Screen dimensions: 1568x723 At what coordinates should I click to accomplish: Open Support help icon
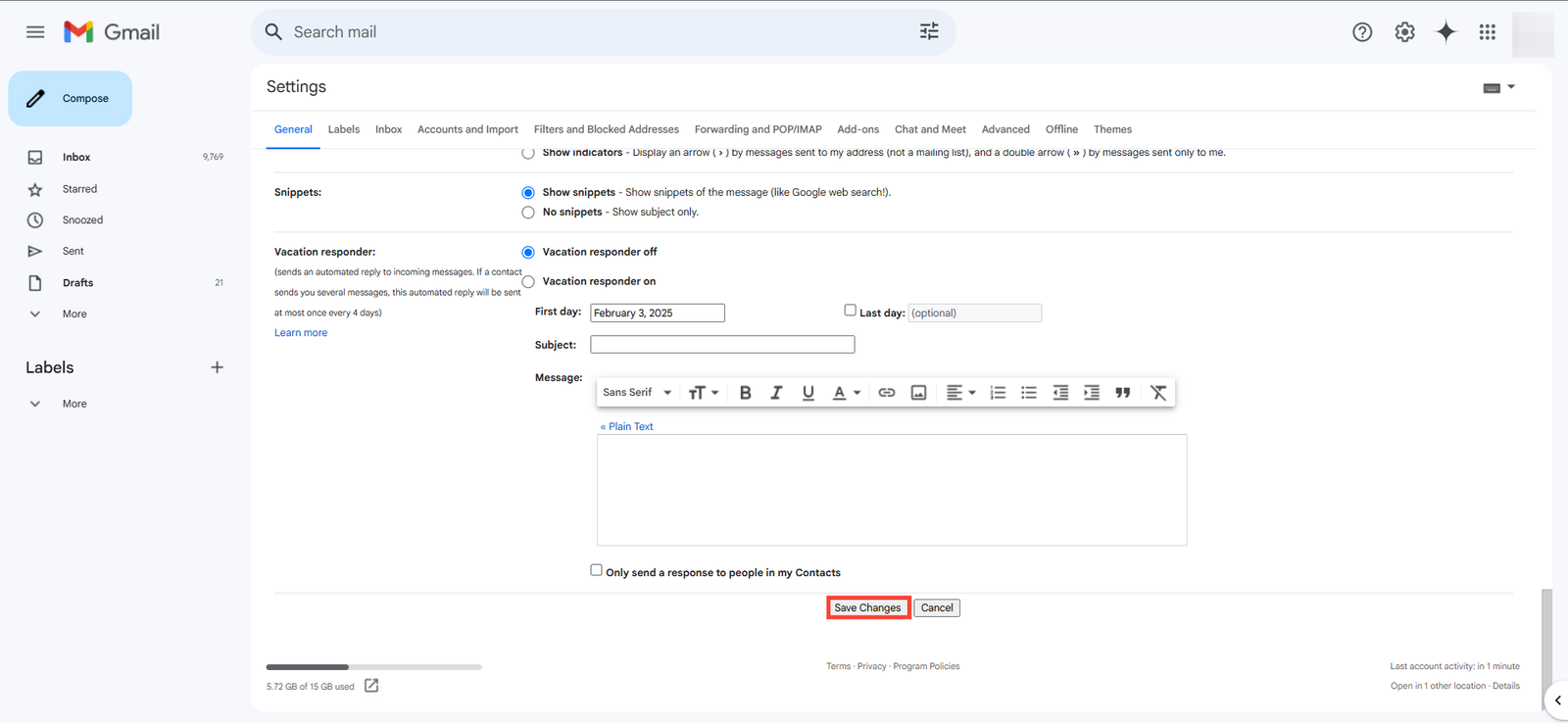point(1362,32)
